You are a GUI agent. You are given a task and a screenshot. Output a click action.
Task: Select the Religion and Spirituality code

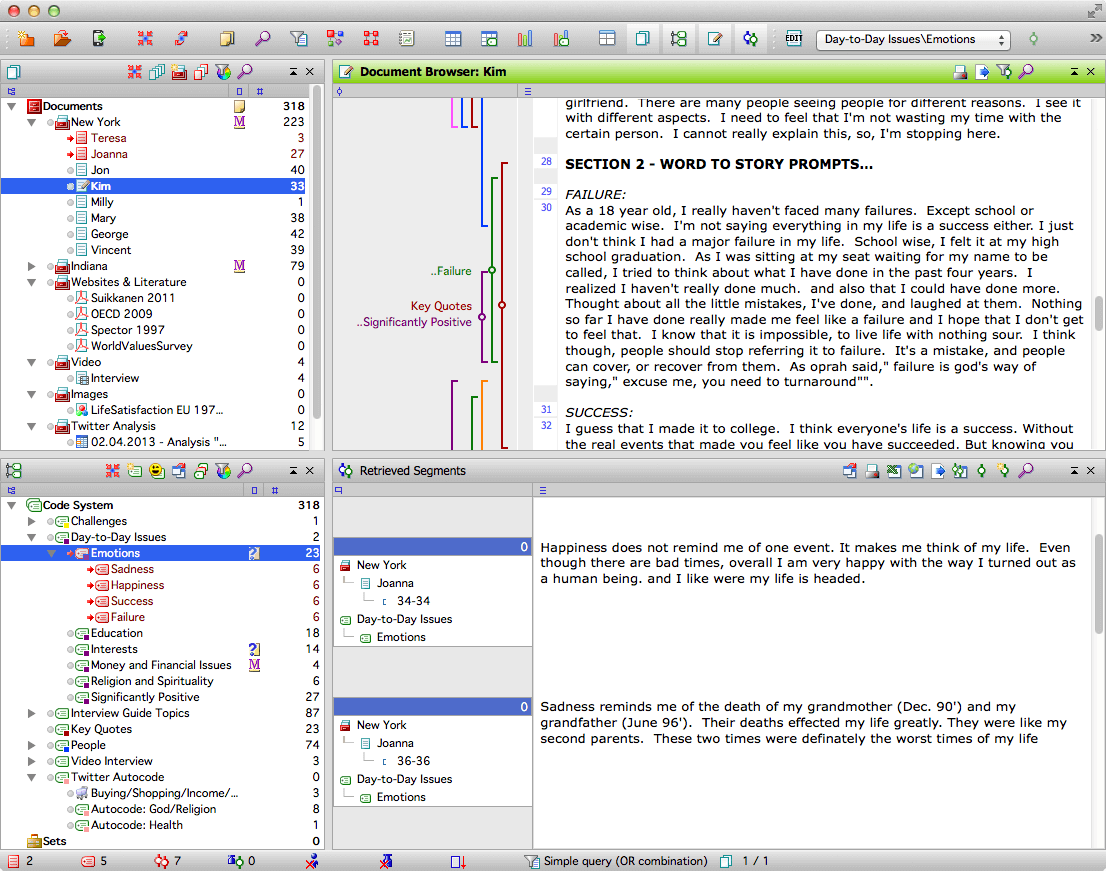point(152,681)
